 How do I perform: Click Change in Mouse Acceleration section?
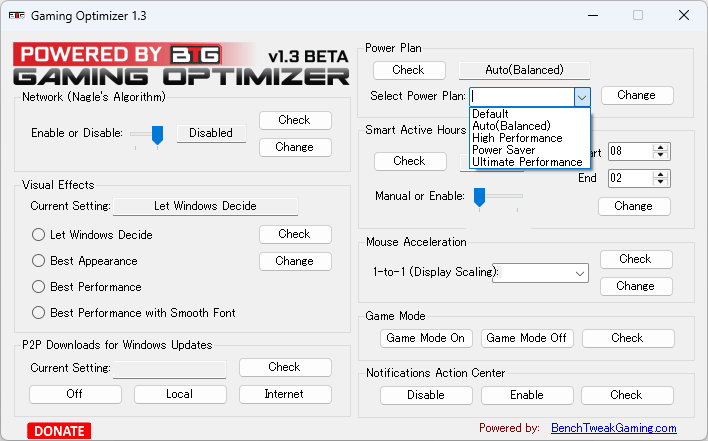[x=636, y=286]
